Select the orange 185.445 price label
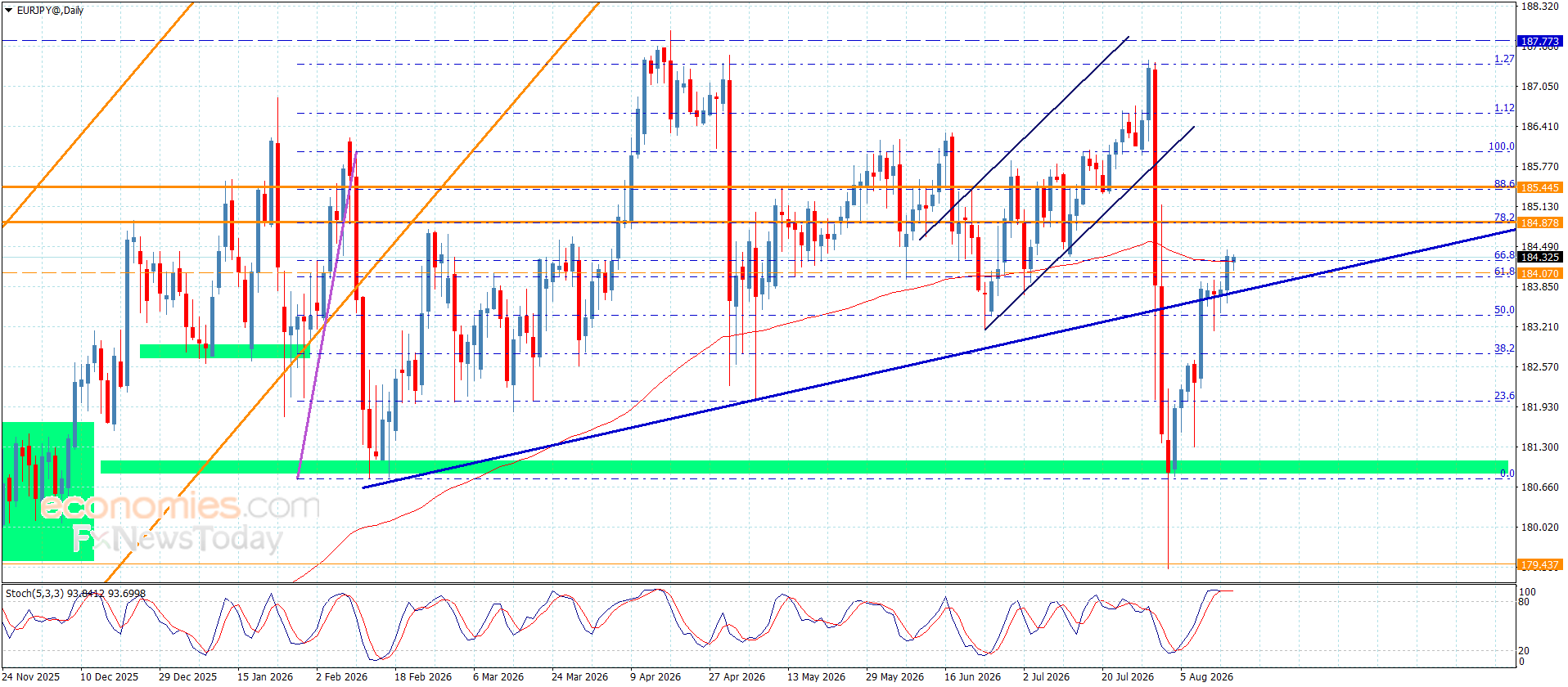 1539,187
